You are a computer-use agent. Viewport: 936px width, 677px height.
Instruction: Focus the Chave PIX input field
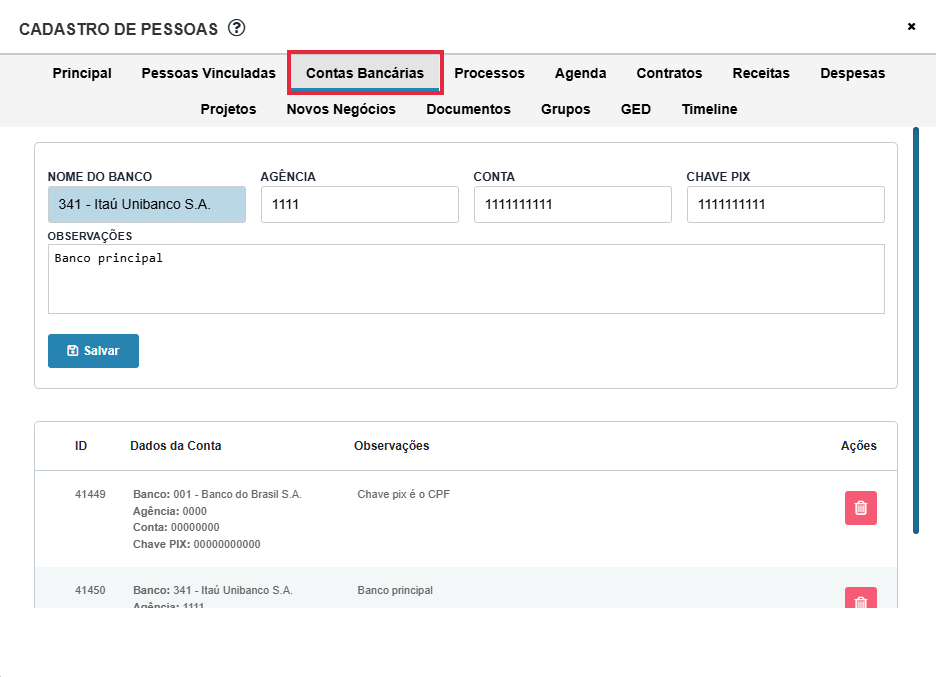[x=785, y=204]
